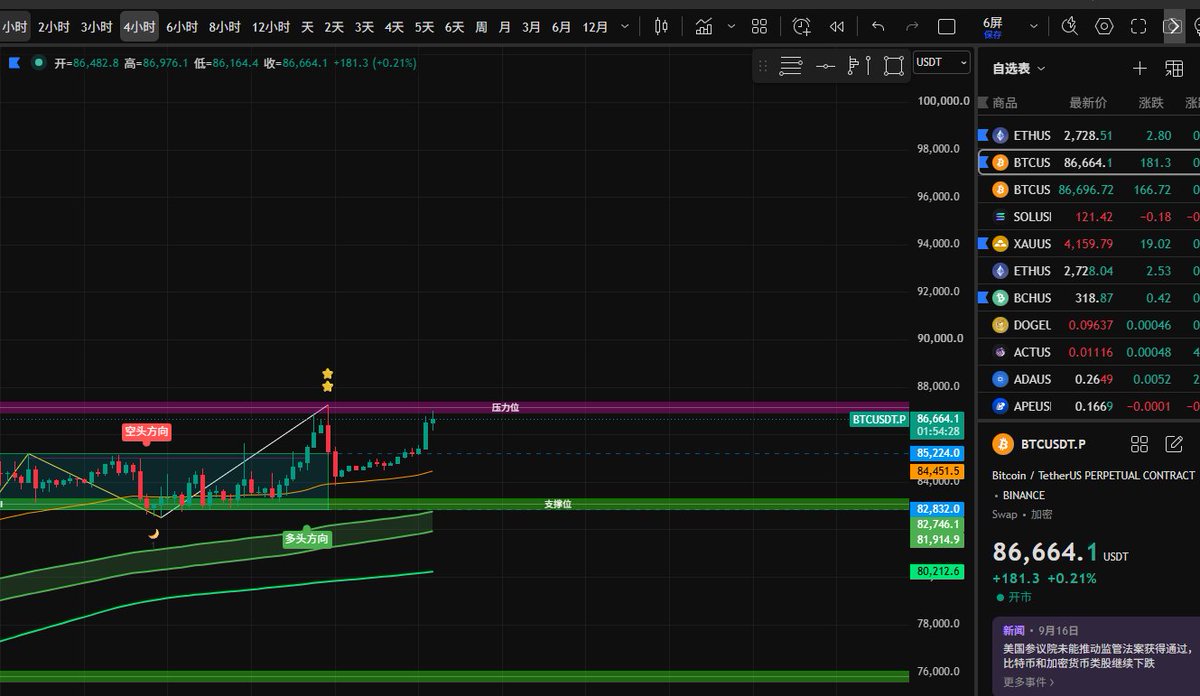Switch to the 3小时 timeframe

(97, 27)
